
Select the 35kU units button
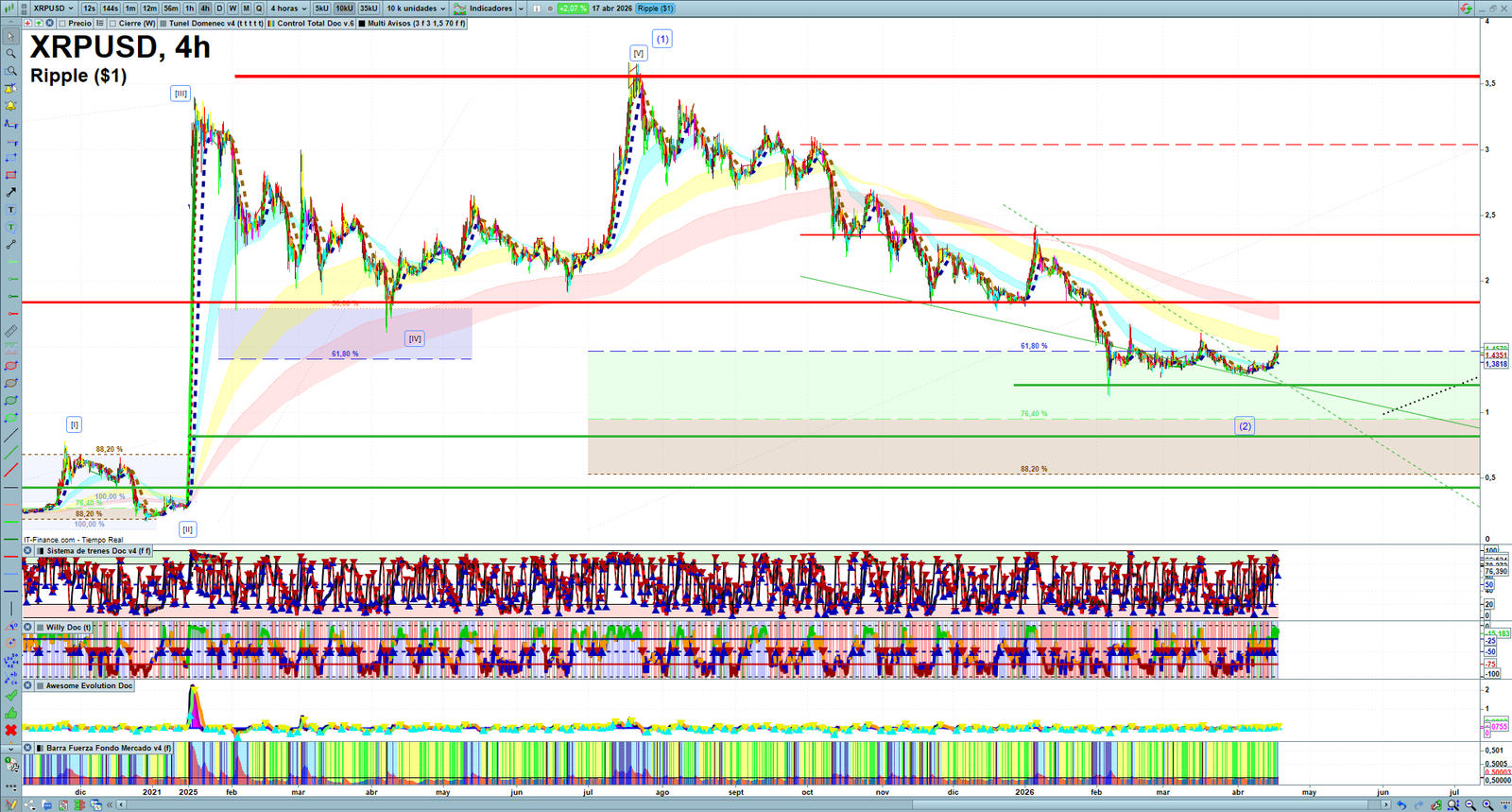[369, 9]
